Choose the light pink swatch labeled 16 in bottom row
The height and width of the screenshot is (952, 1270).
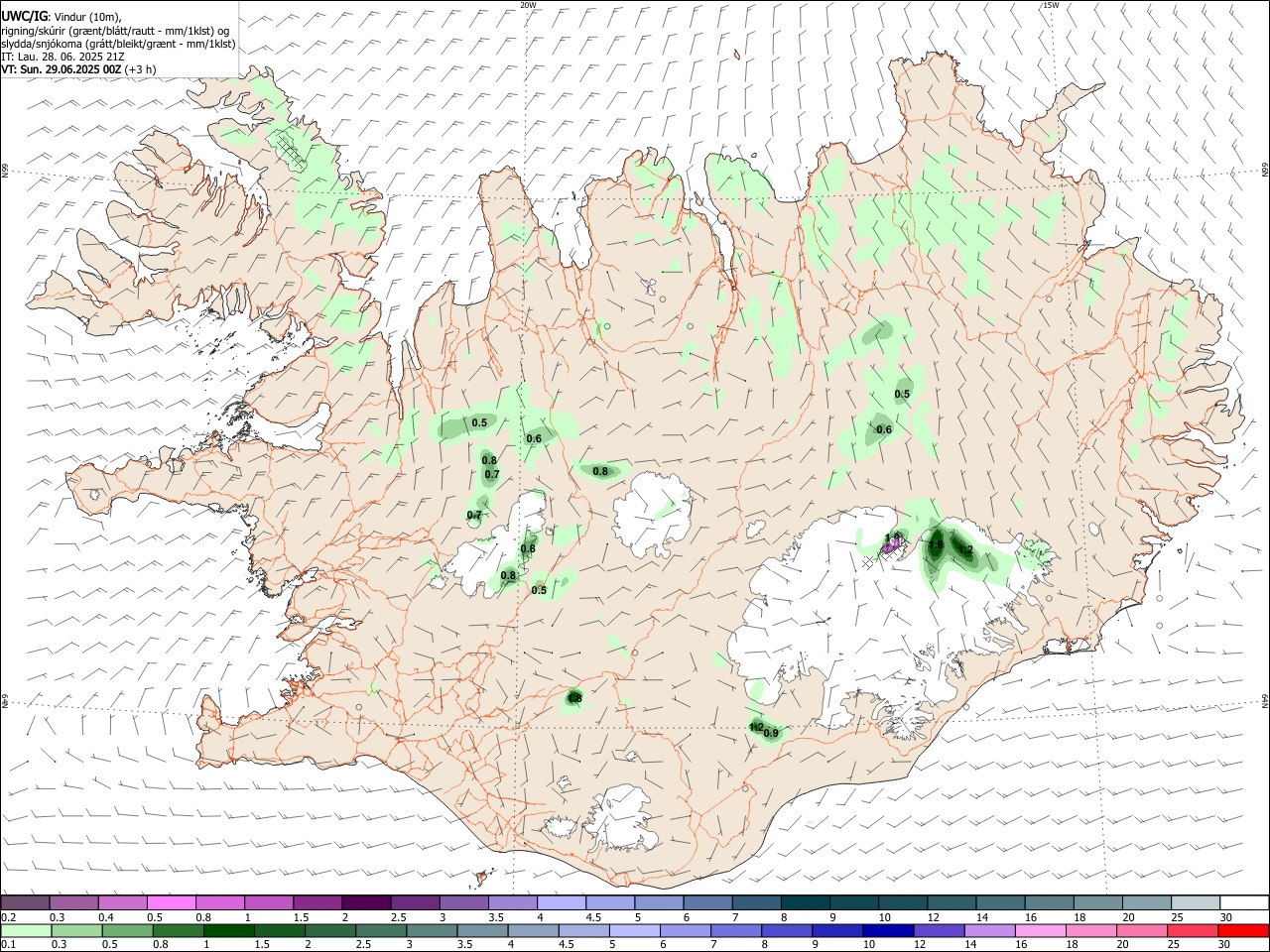pos(1040,930)
